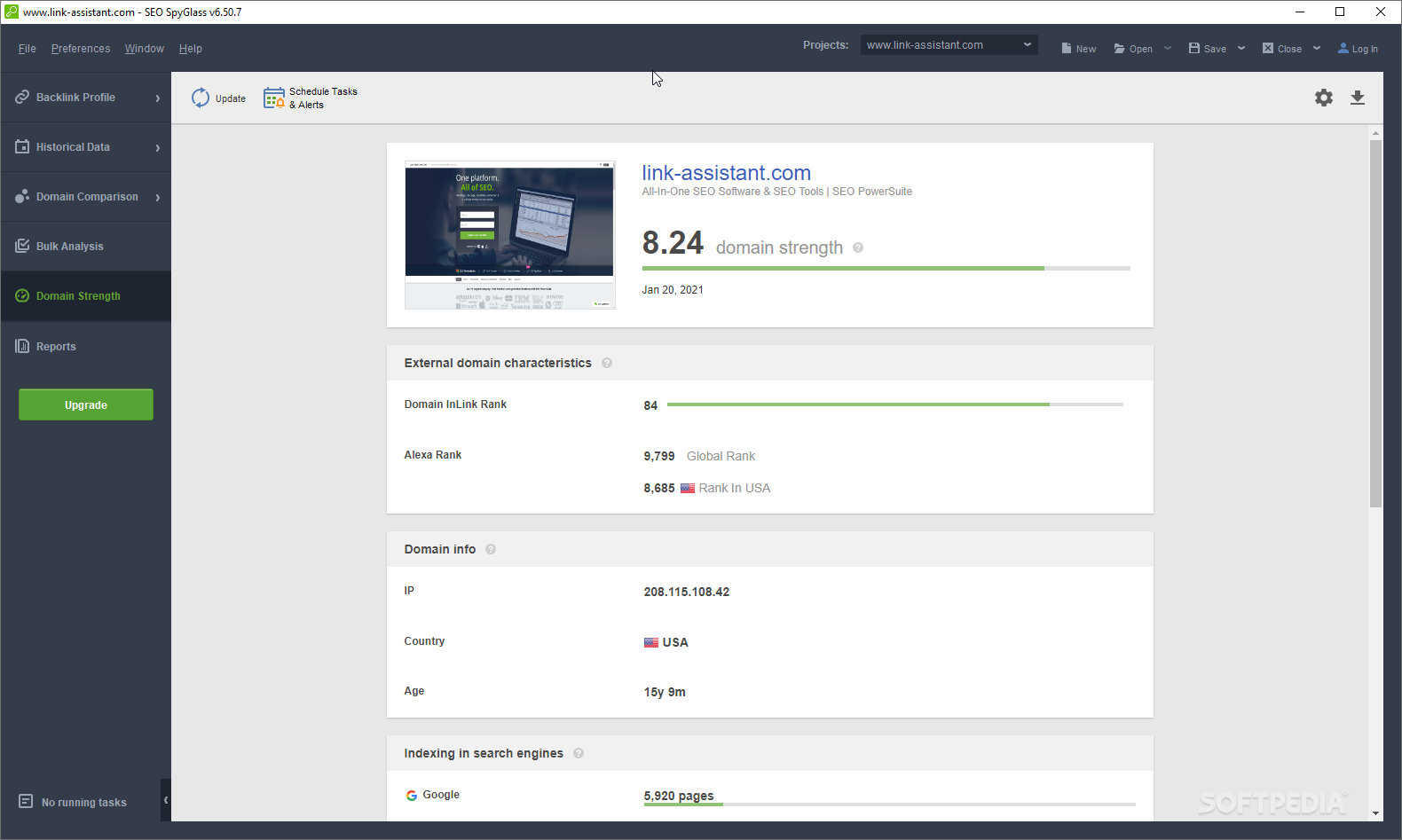Click the SEO PowerSuite site description text

pyautogui.click(x=777, y=192)
